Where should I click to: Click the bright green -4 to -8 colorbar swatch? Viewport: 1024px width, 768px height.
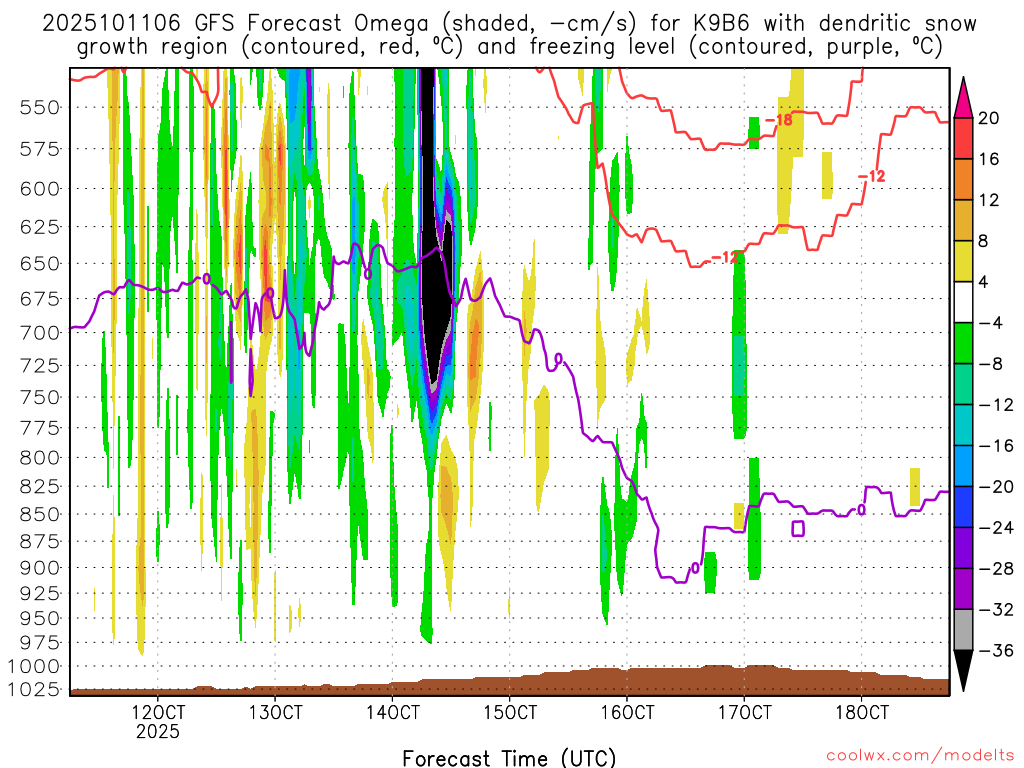963,344
